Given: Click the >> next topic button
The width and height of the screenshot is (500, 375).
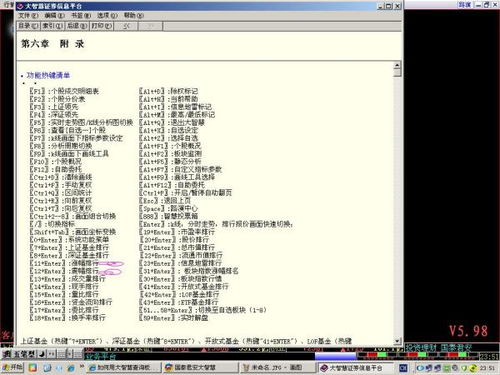Looking at the screenshot, I should [x=150, y=26].
